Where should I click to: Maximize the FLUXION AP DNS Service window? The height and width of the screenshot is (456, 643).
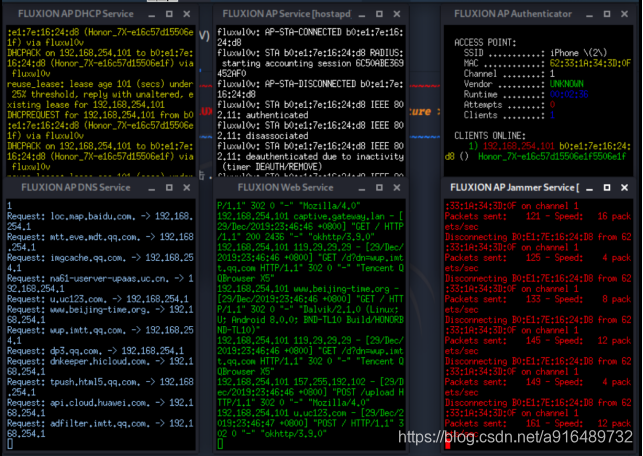pos(169,187)
